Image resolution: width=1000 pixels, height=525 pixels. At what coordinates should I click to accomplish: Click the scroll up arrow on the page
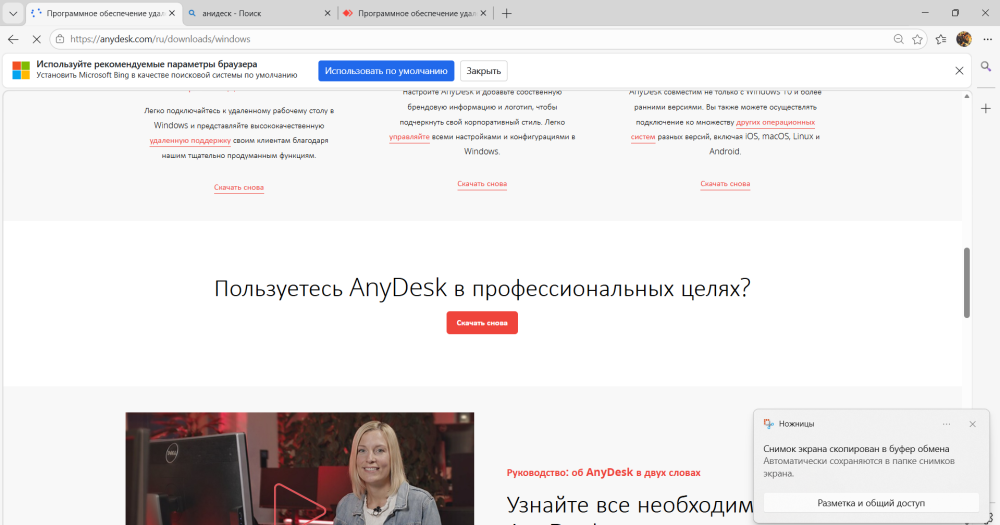(967, 96)
